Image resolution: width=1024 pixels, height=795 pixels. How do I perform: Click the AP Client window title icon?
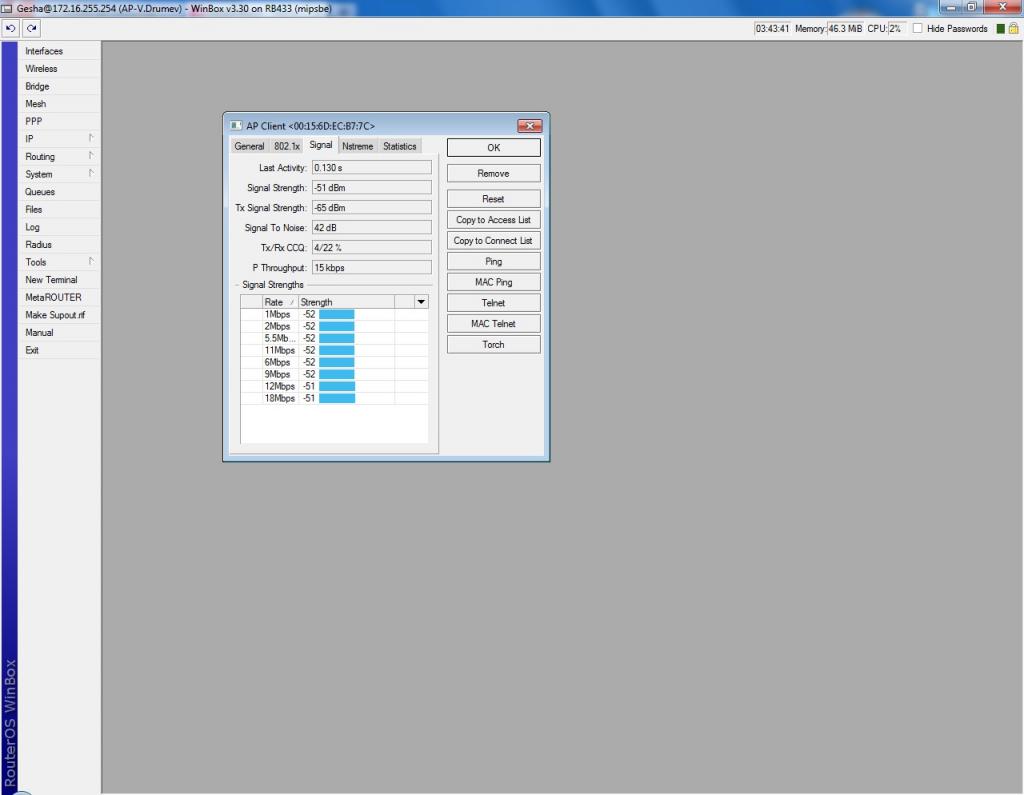(236, 126)
